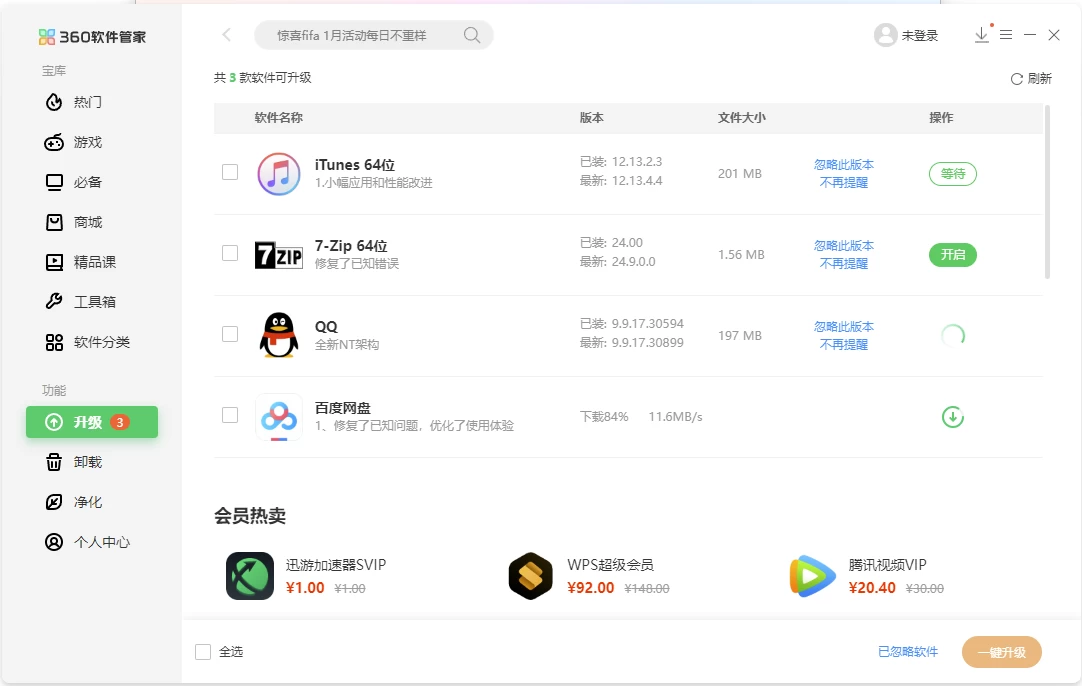Click the 刷新 refresh button
1082x686 pixels.
[1031, 79]
